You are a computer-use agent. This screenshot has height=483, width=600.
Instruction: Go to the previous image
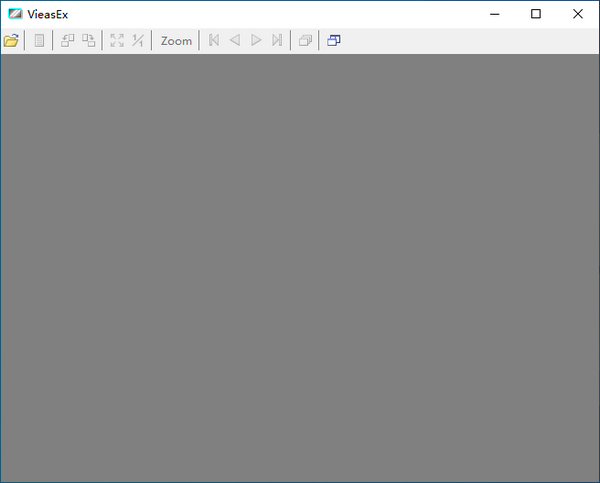[x=235, y=40]
